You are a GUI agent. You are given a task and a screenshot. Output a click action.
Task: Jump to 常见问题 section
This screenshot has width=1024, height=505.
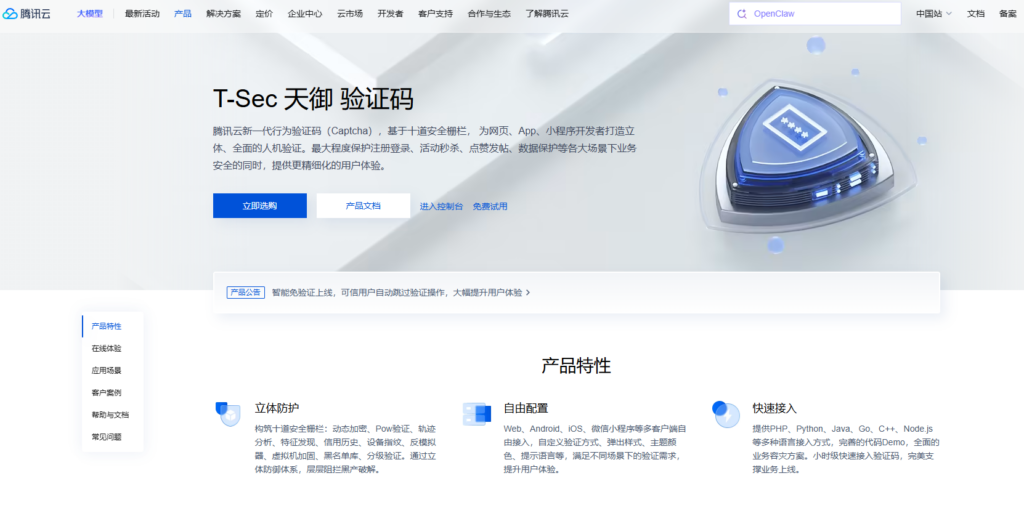click(x=106, y=437)
